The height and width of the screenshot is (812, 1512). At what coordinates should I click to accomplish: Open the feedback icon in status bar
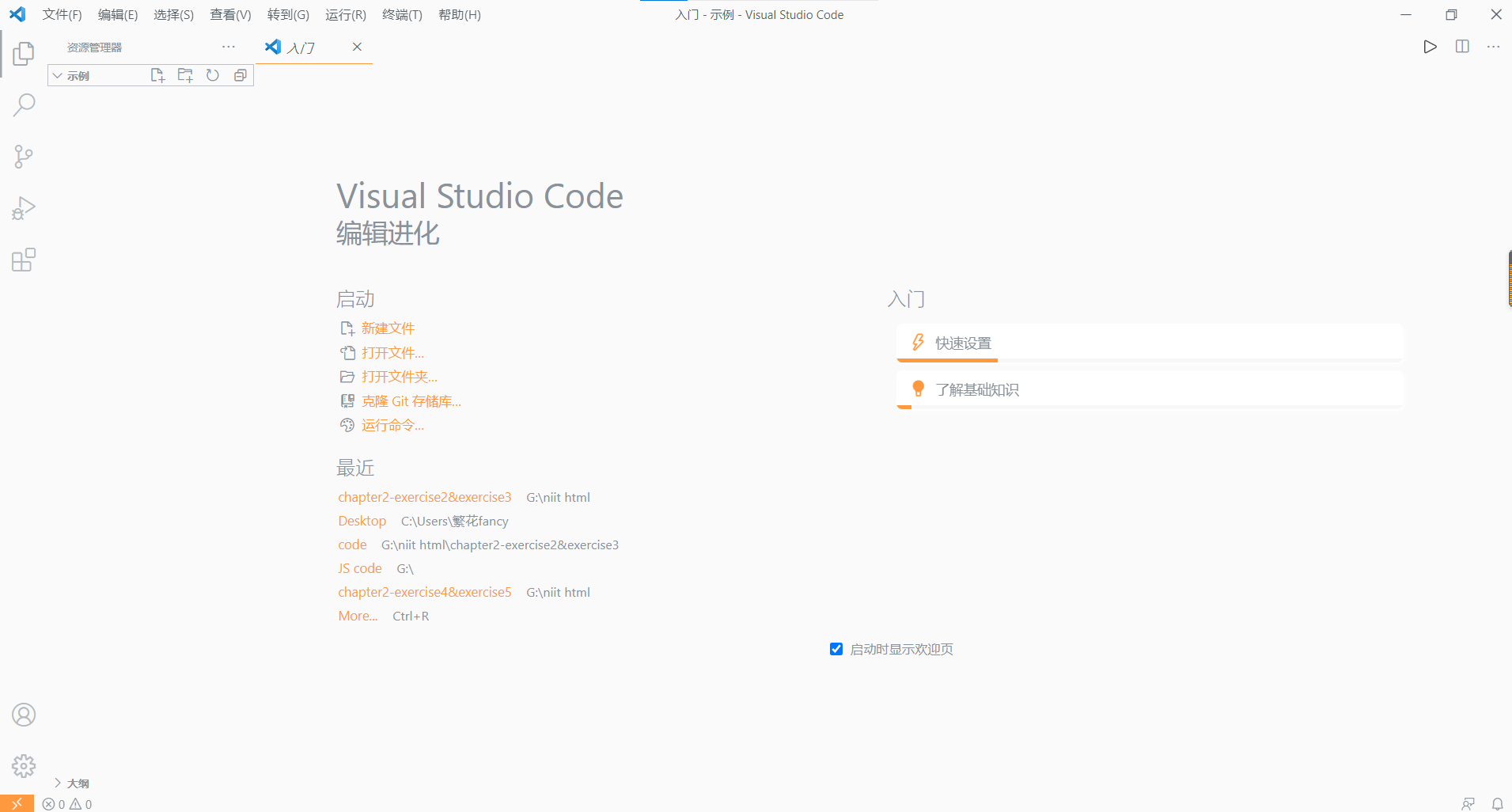pyautogui.click(x=1468, y=804)
